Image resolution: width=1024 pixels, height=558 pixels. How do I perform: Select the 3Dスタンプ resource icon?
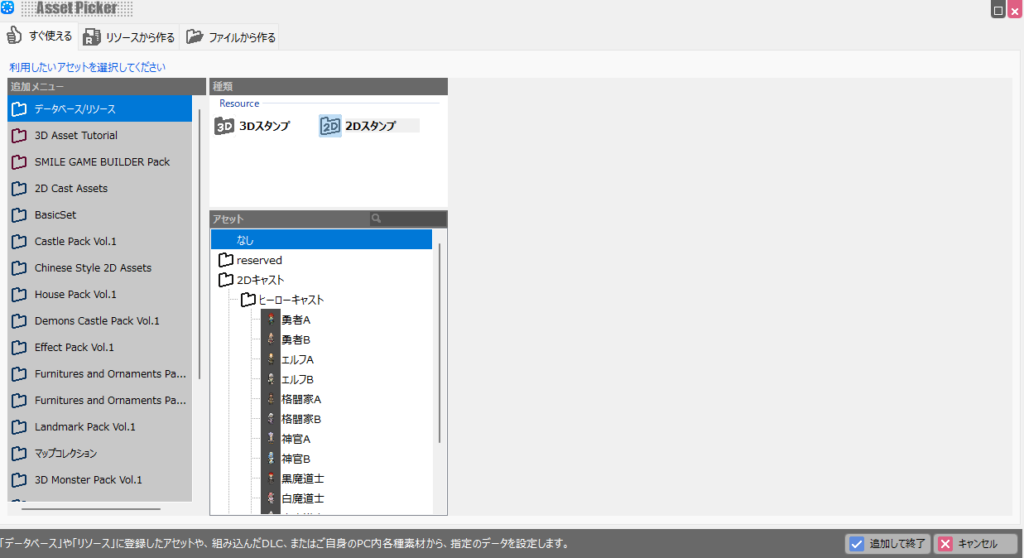[x=225, y=126]
